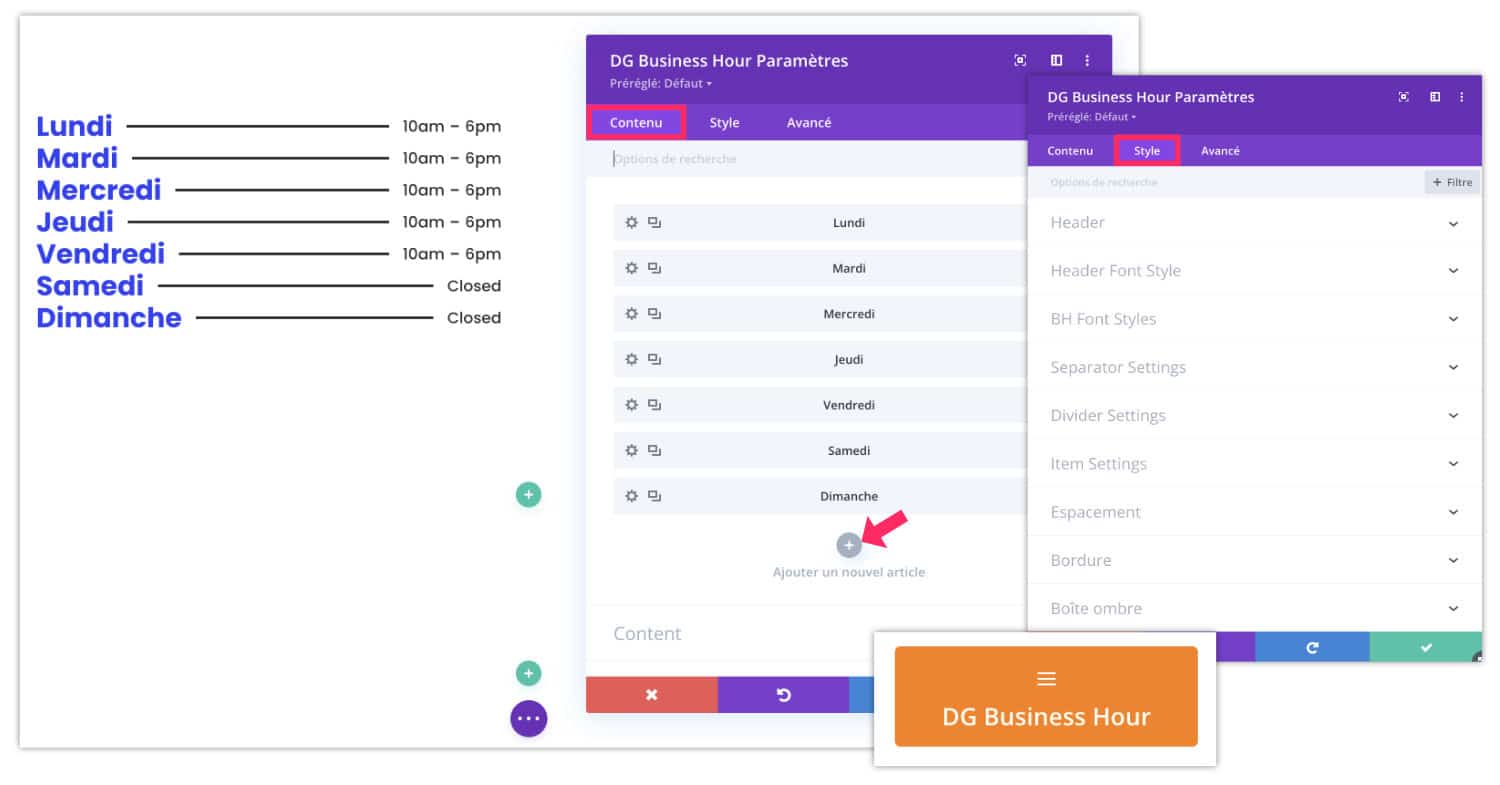Screen dimensions: 1500x785
Task: Expand the BH Font Styles section
Action: click(x=1255, y=319)
